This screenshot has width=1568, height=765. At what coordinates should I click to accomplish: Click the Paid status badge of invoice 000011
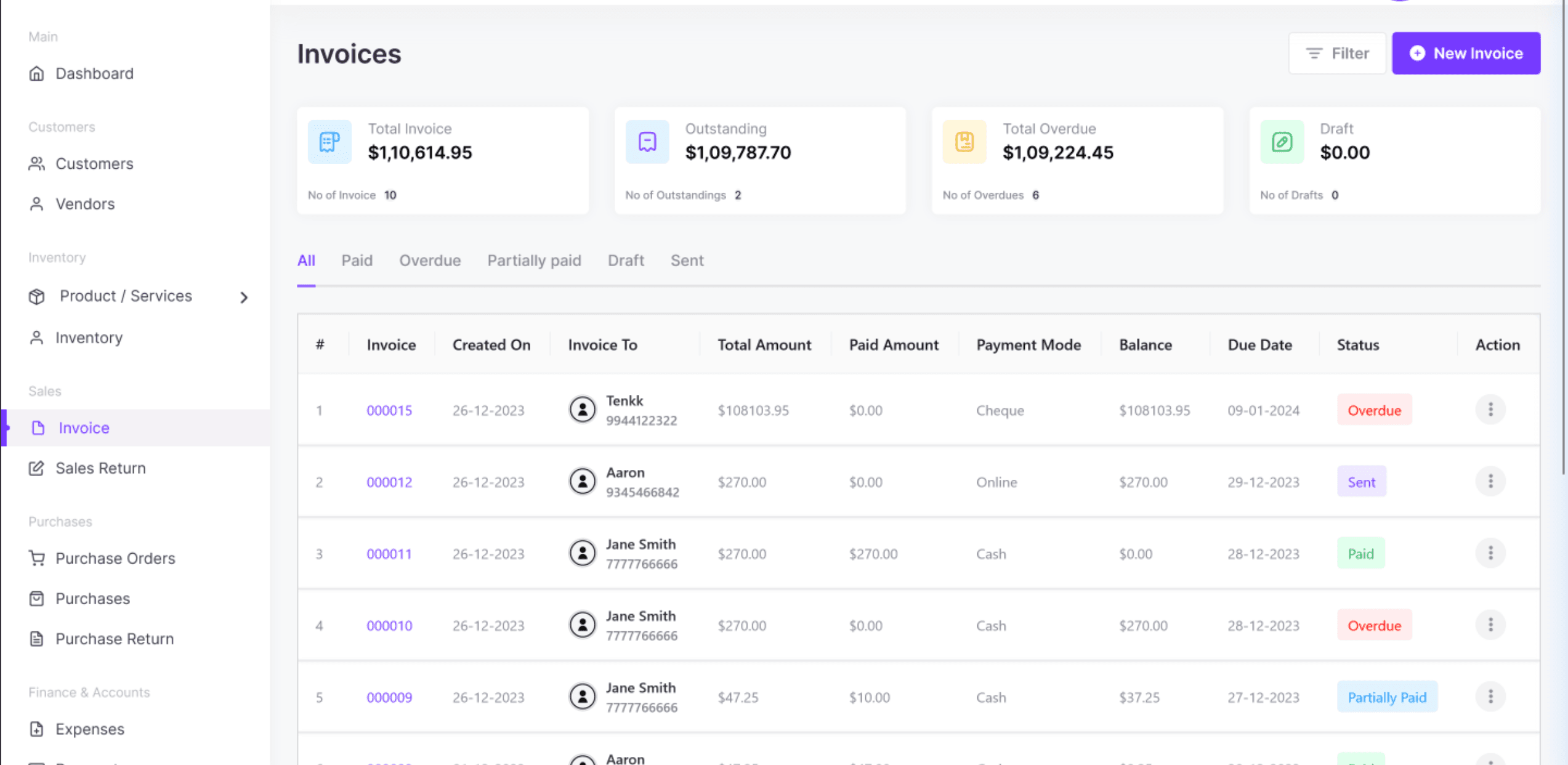click(1360, 554)
